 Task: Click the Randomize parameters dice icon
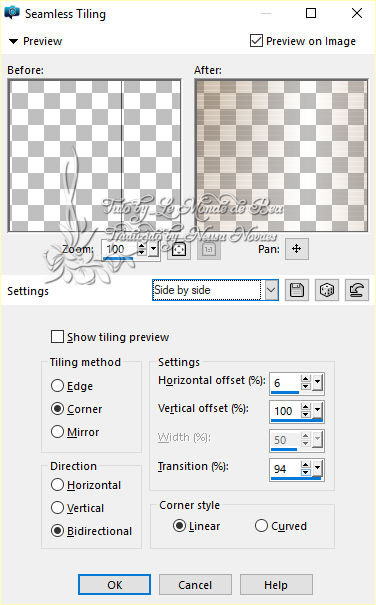click(327, 290)
